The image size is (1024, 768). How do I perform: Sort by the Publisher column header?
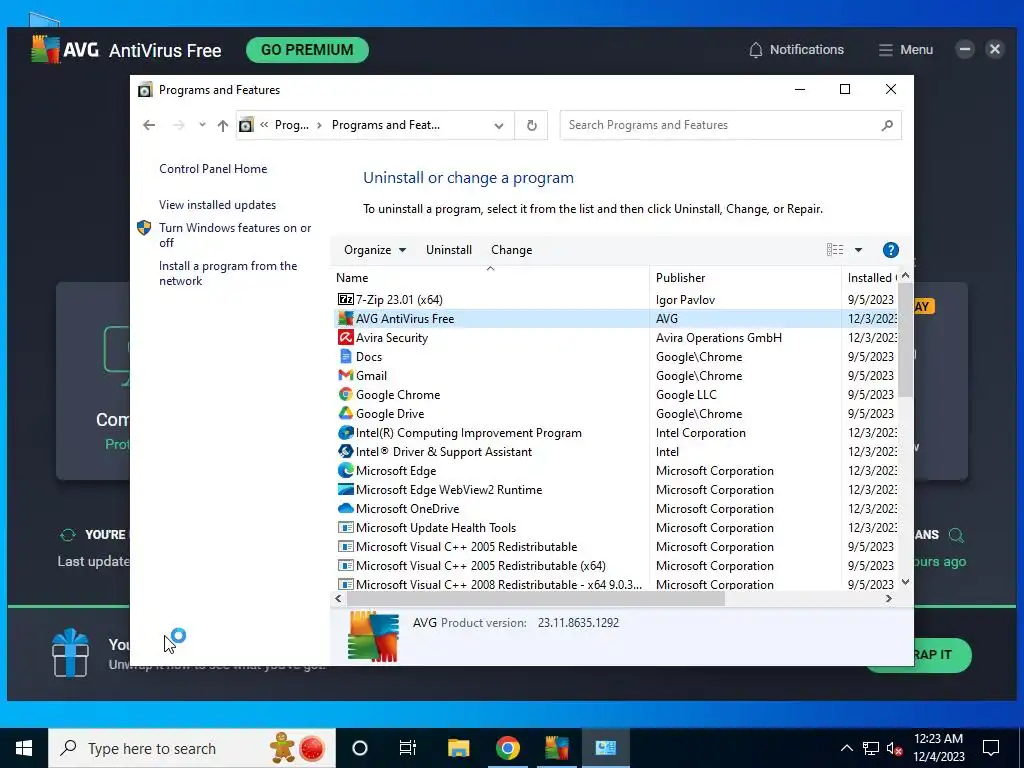click(x=745, y=278)
